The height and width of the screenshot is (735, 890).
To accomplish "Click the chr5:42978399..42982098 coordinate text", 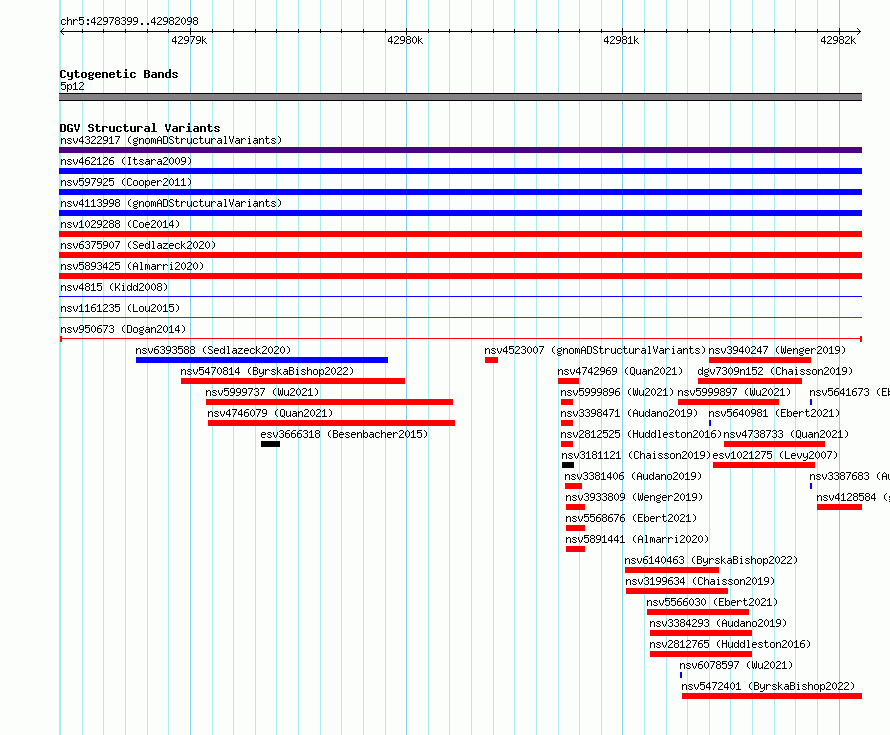I will tap(129, 21).
